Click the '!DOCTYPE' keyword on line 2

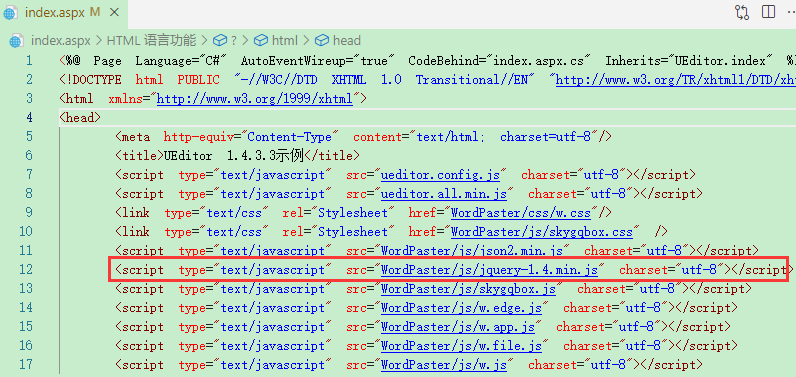94,80
